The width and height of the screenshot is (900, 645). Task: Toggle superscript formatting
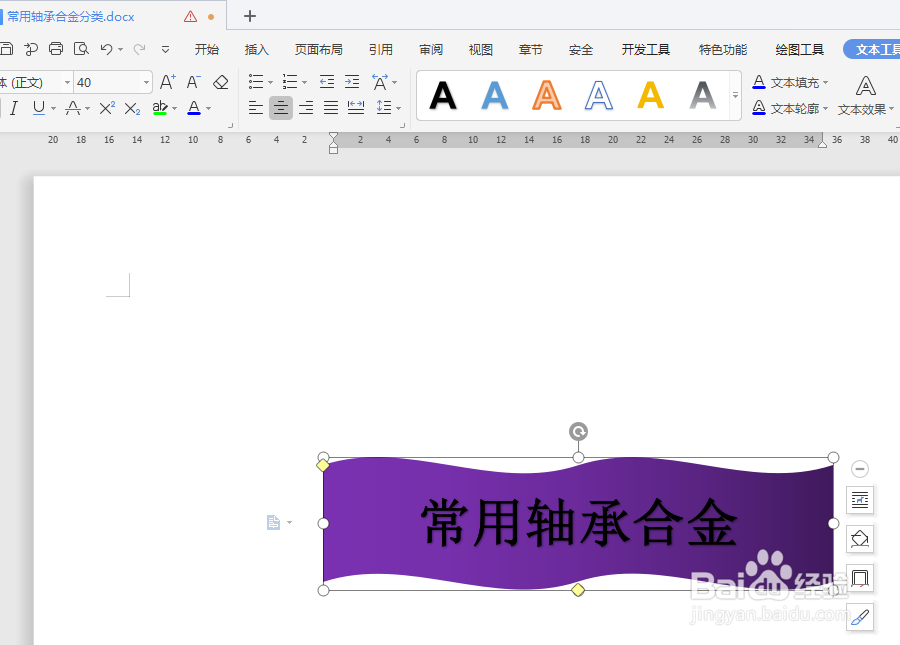coord(107,108)
